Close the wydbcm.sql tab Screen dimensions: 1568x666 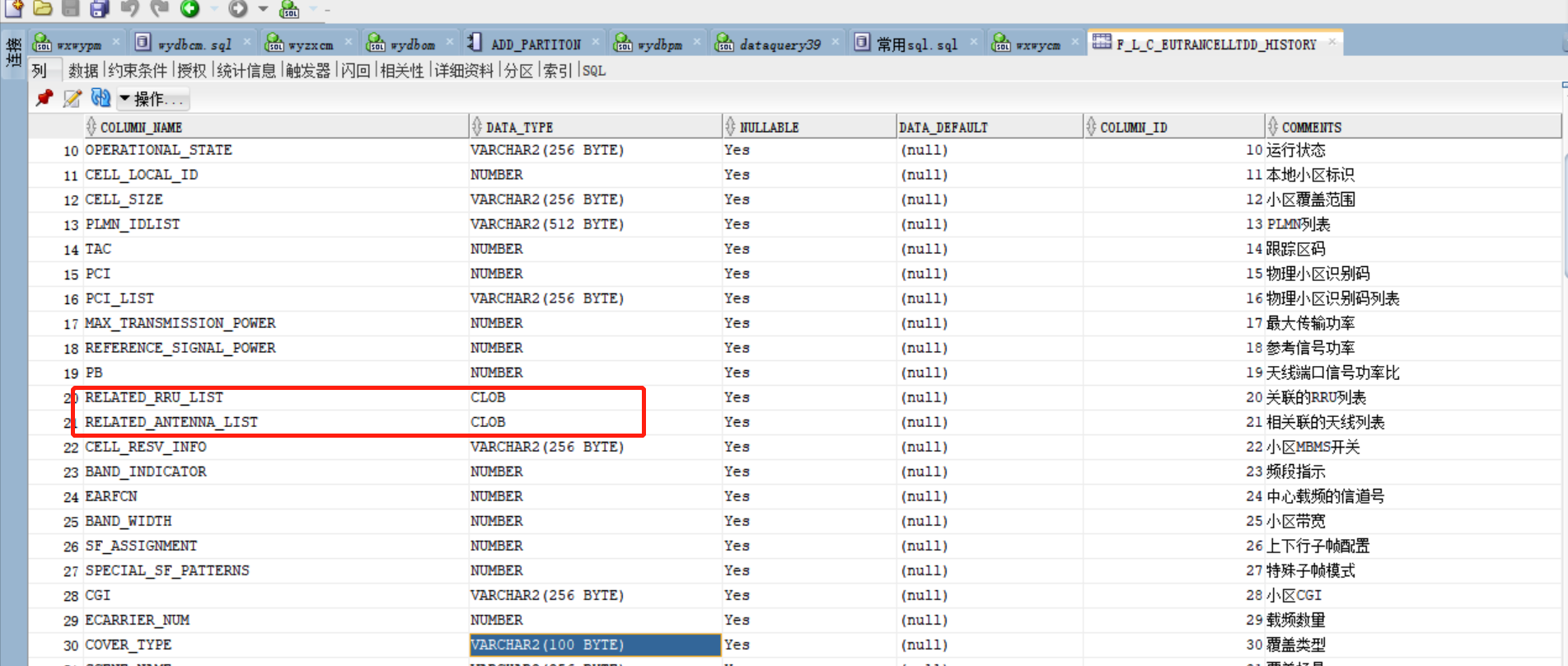pos(246,41)
